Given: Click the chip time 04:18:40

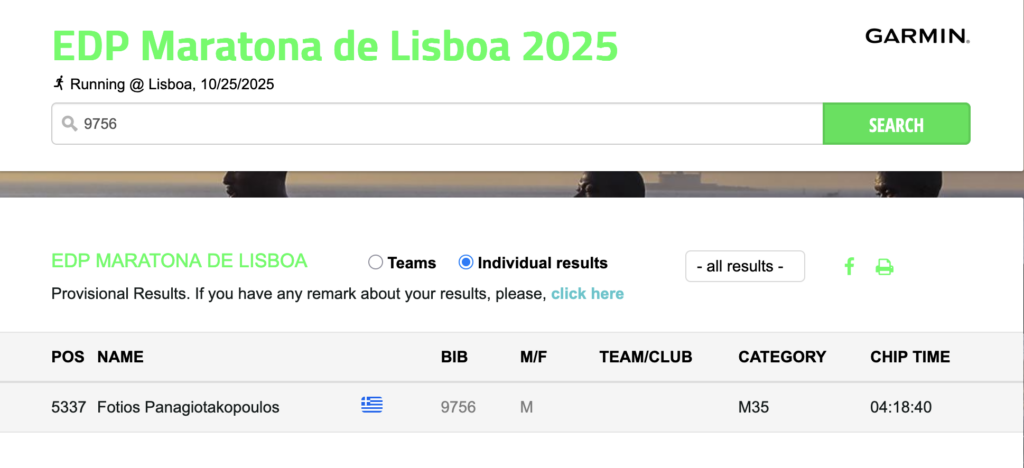Looking at the screenshot, I should coord(901,407).
